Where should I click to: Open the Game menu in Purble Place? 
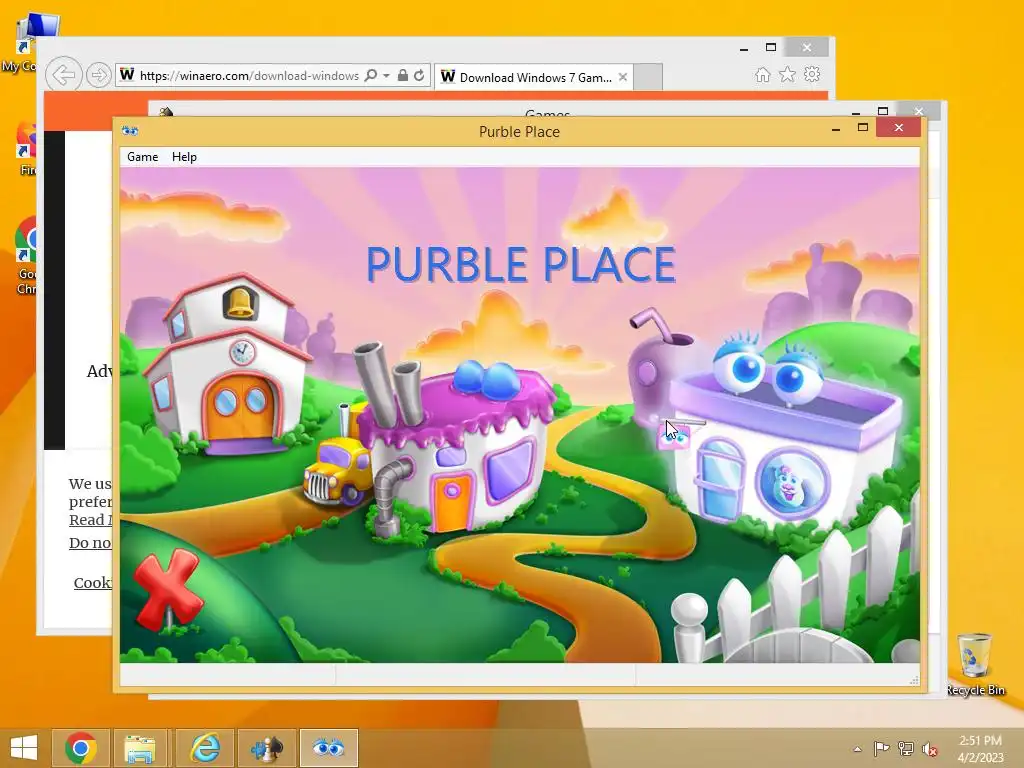(142, 157)
